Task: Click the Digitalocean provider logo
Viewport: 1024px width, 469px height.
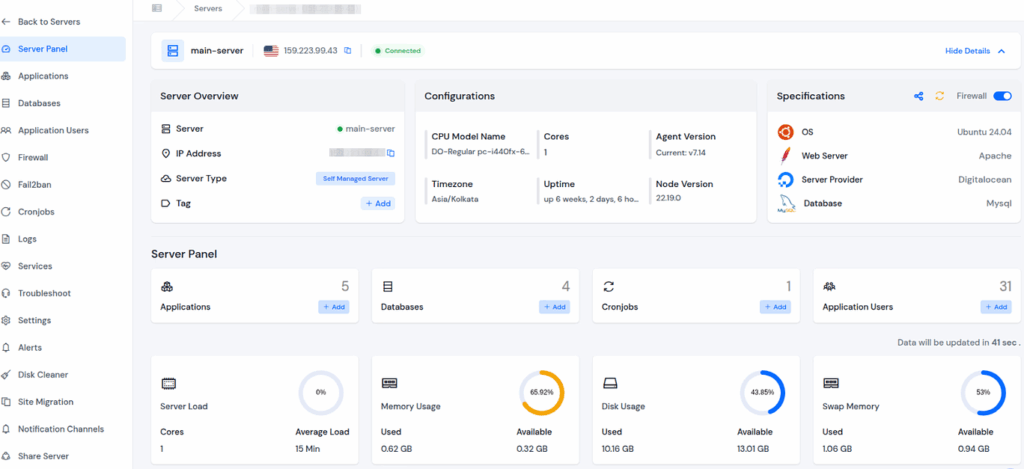Action: pyautogui.click(x=786, y=180)
